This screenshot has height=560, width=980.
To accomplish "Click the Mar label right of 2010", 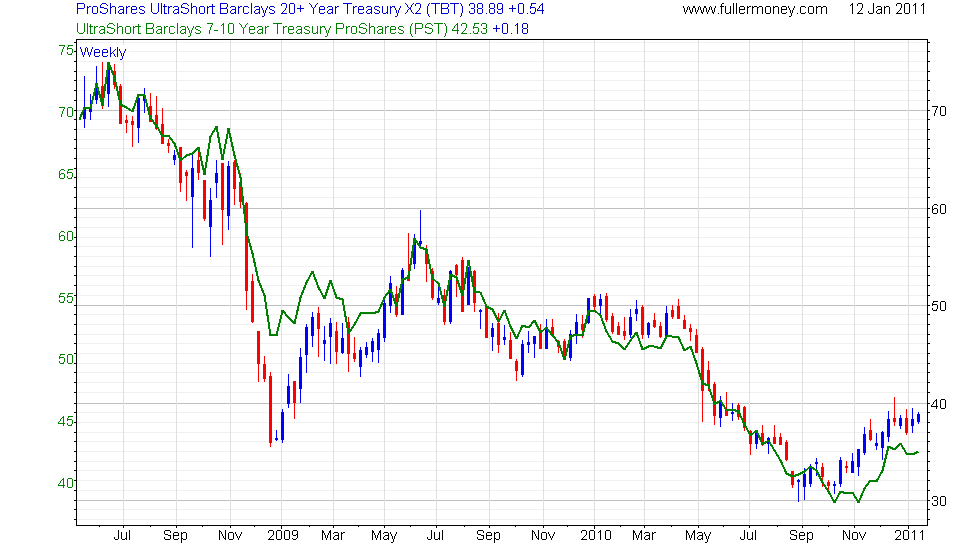I will pos(644,535).
